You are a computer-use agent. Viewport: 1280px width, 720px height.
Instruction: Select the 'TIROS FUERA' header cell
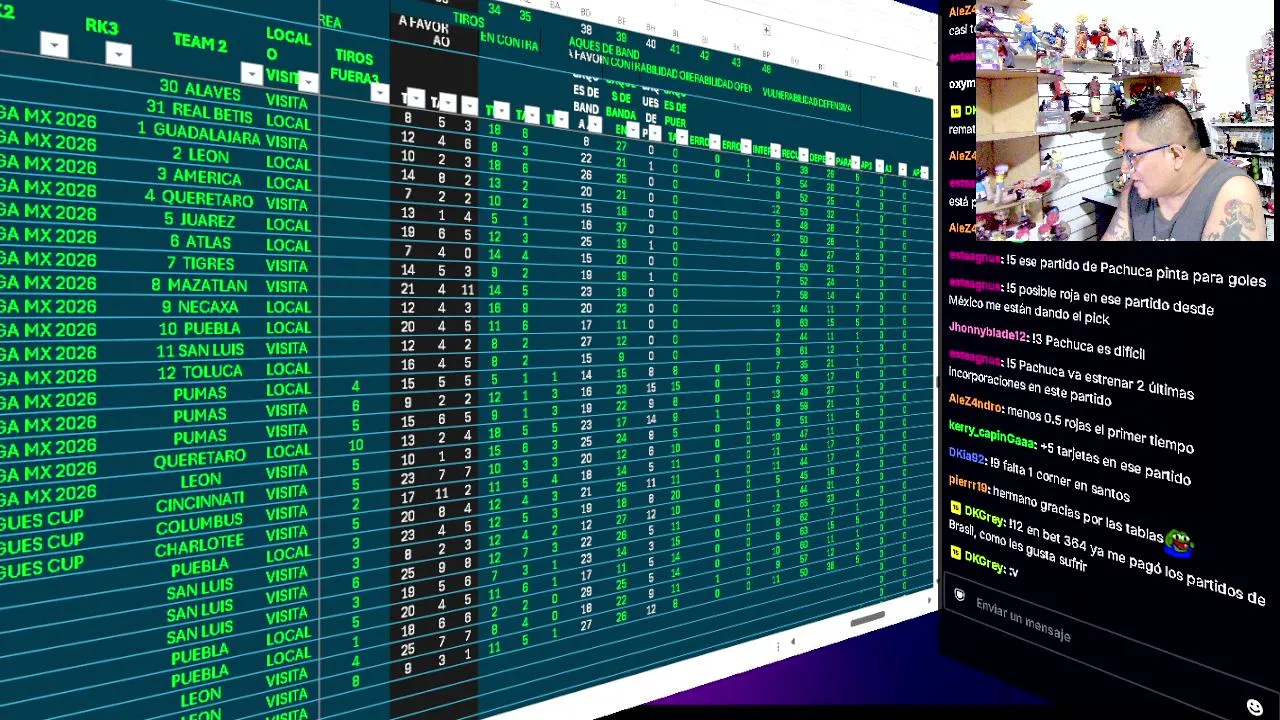click(x=355, y=67)
